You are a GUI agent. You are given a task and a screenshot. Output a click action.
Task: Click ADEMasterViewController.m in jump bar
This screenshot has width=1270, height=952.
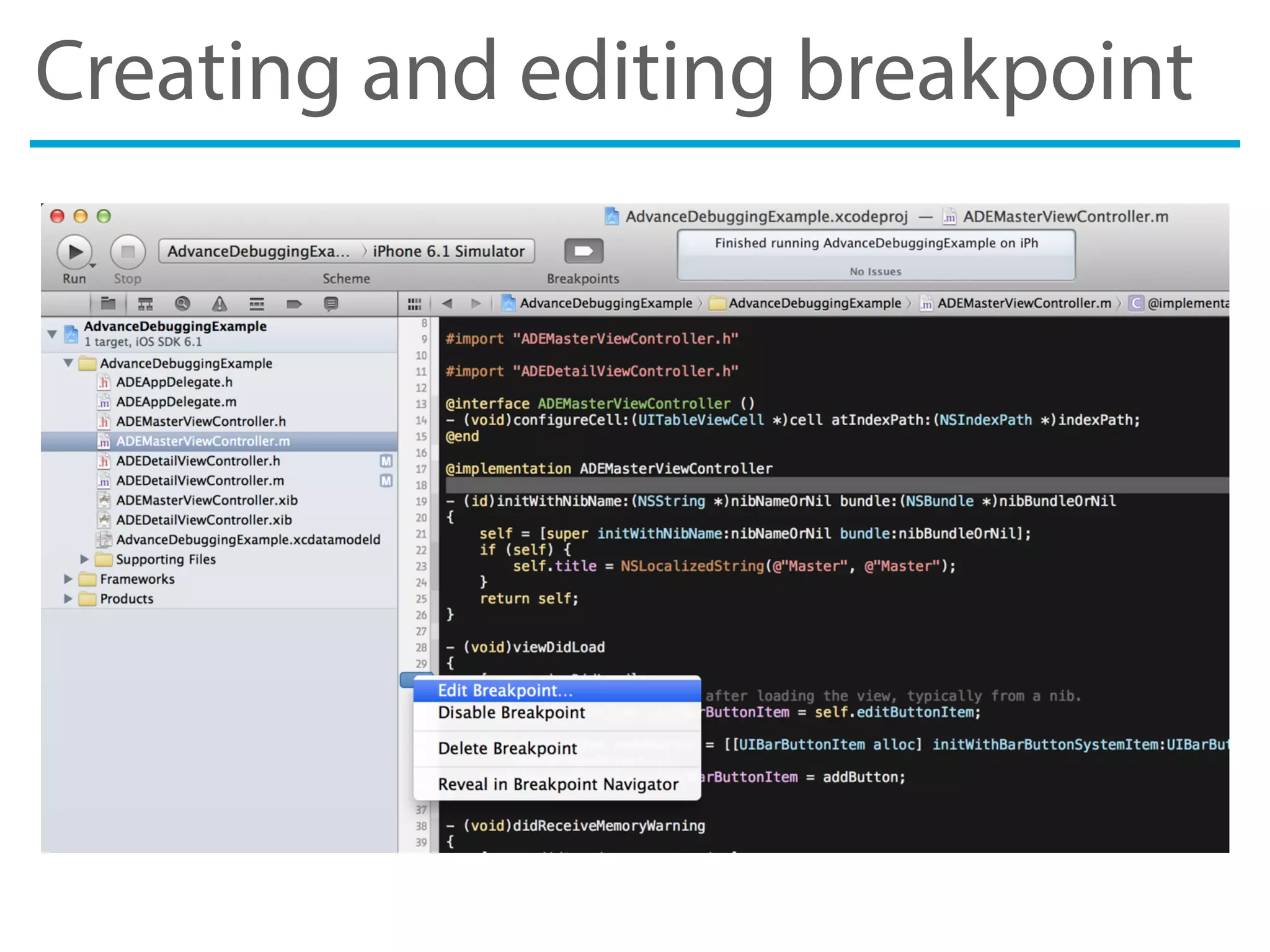(1016, 303)
